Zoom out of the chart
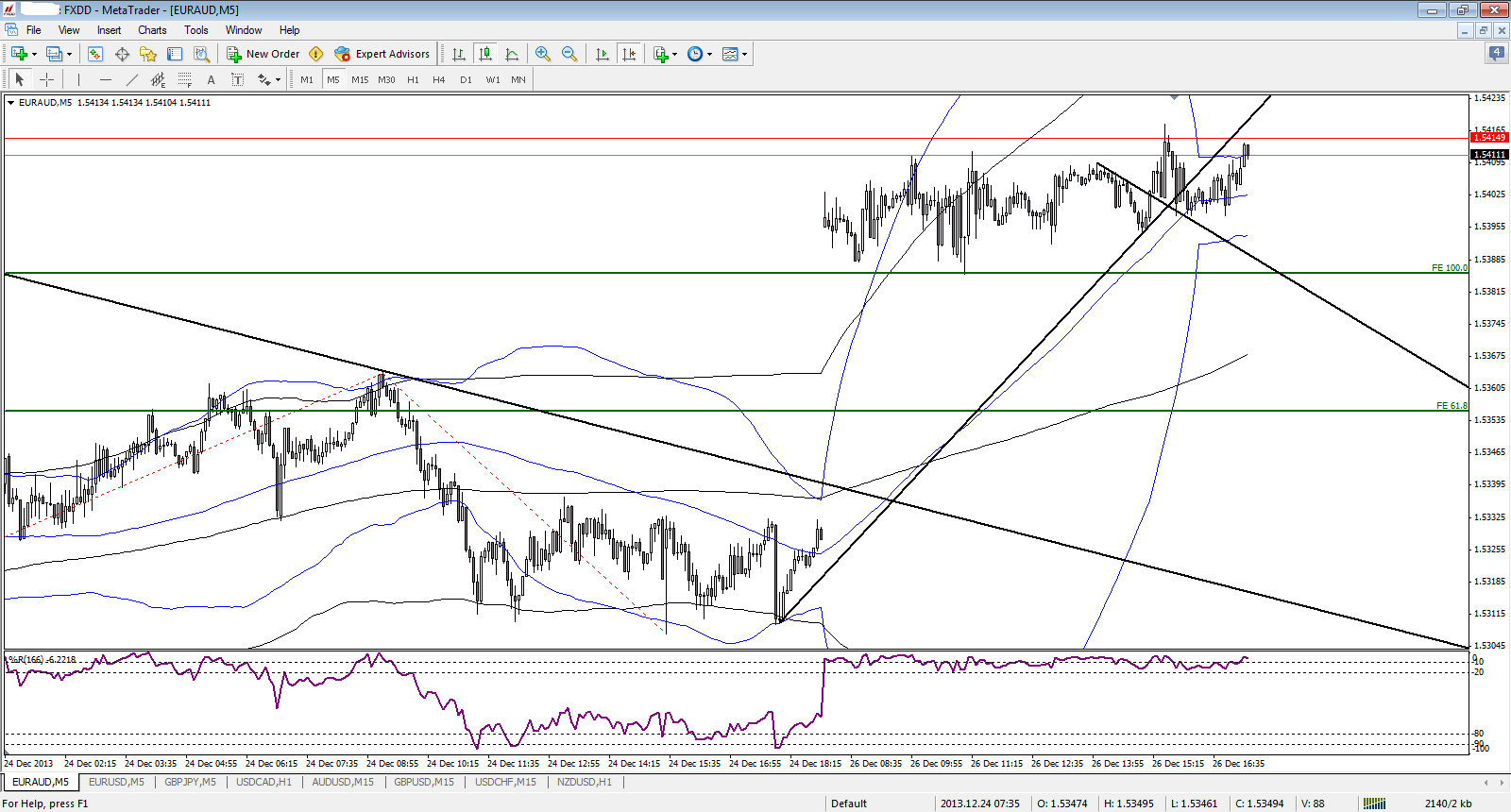The width and height of the screenshot is (1511, 812). pos(569,54)
